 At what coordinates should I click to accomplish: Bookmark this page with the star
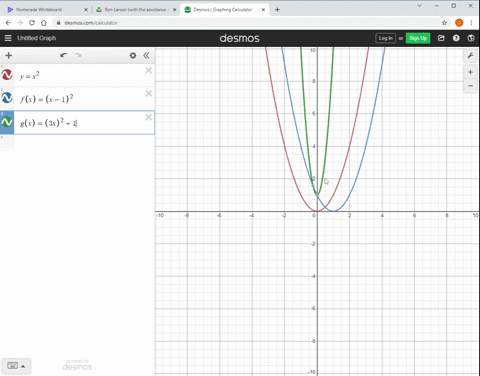point(444,23)
